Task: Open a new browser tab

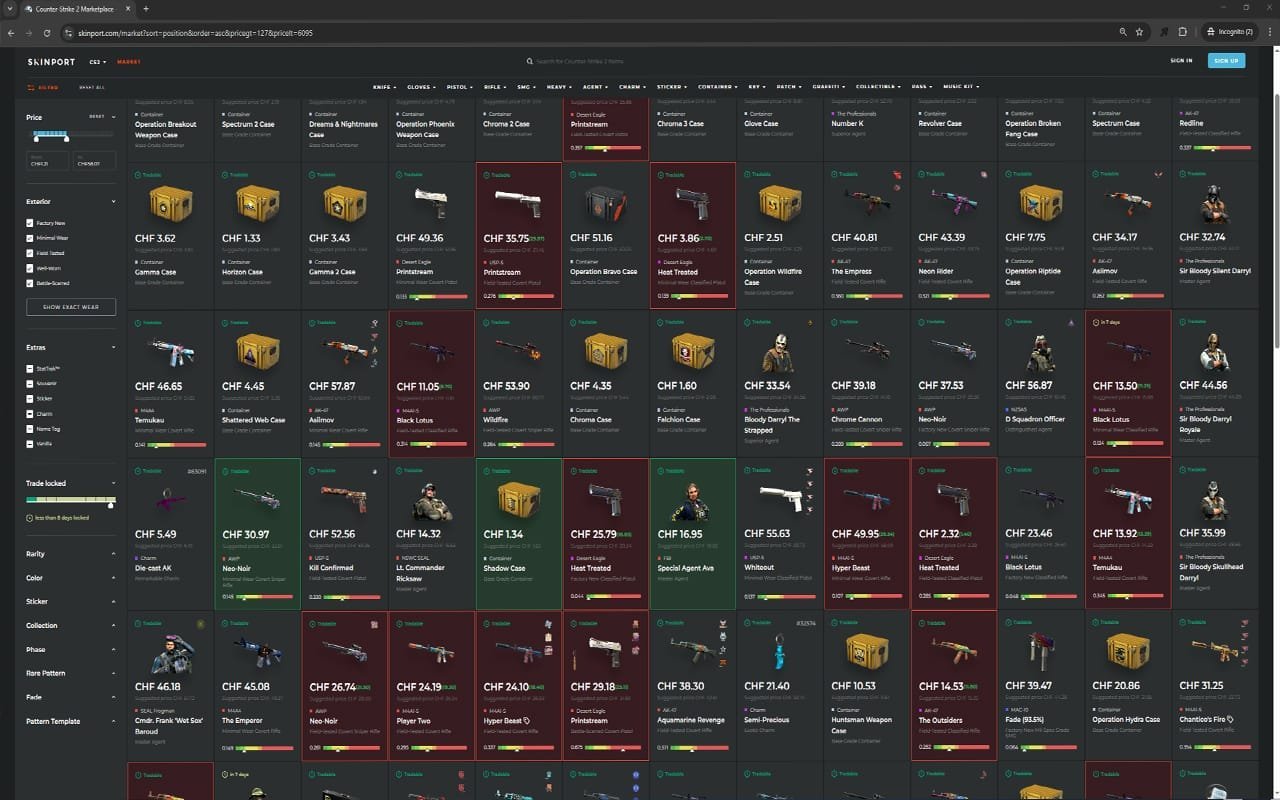Action: click(x=146, y=9)
